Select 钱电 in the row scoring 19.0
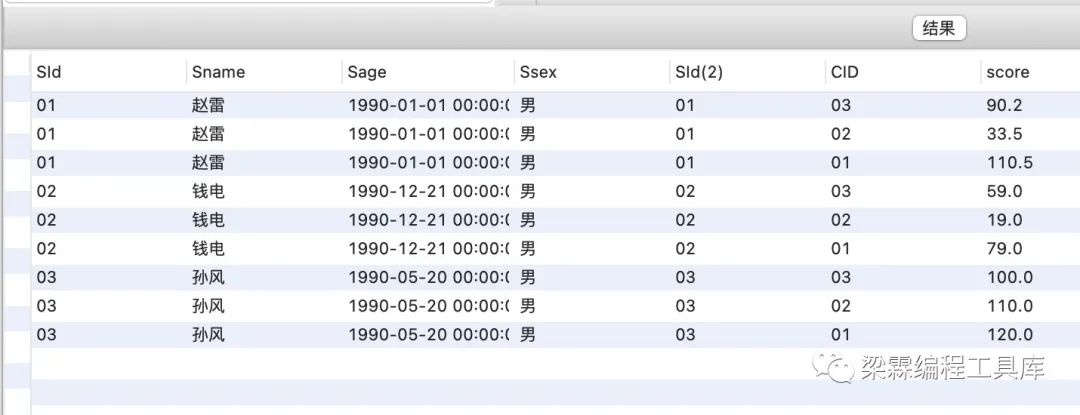This screenshot has height=415, width=1080. click(208, 220)
